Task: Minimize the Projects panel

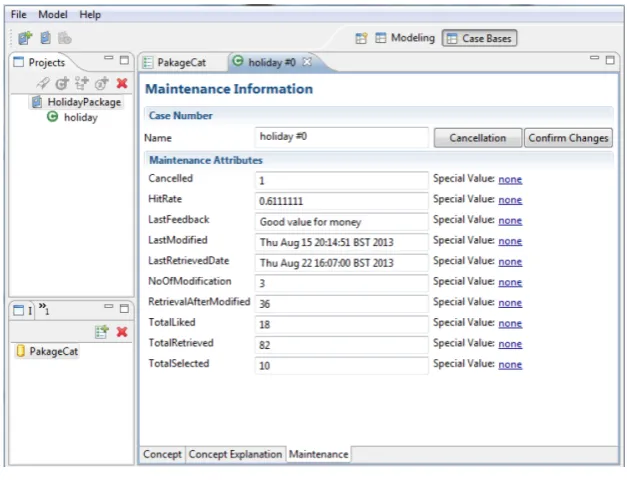Action: (x=108, y=58)
